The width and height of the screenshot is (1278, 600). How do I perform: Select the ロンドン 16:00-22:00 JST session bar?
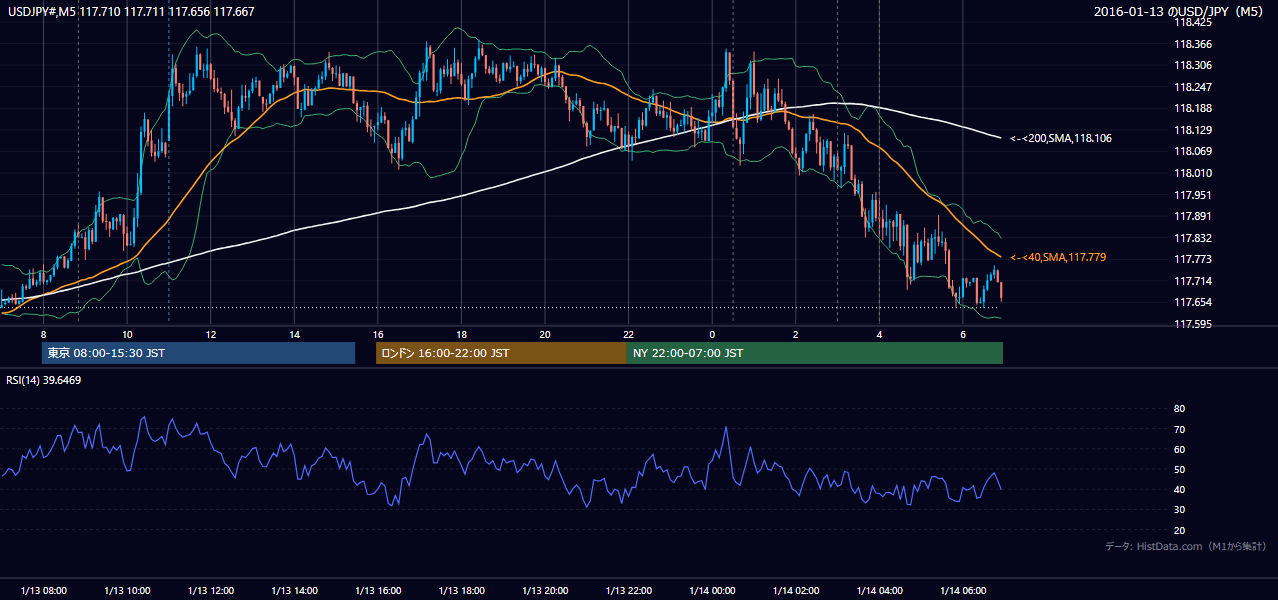point(501,353)
